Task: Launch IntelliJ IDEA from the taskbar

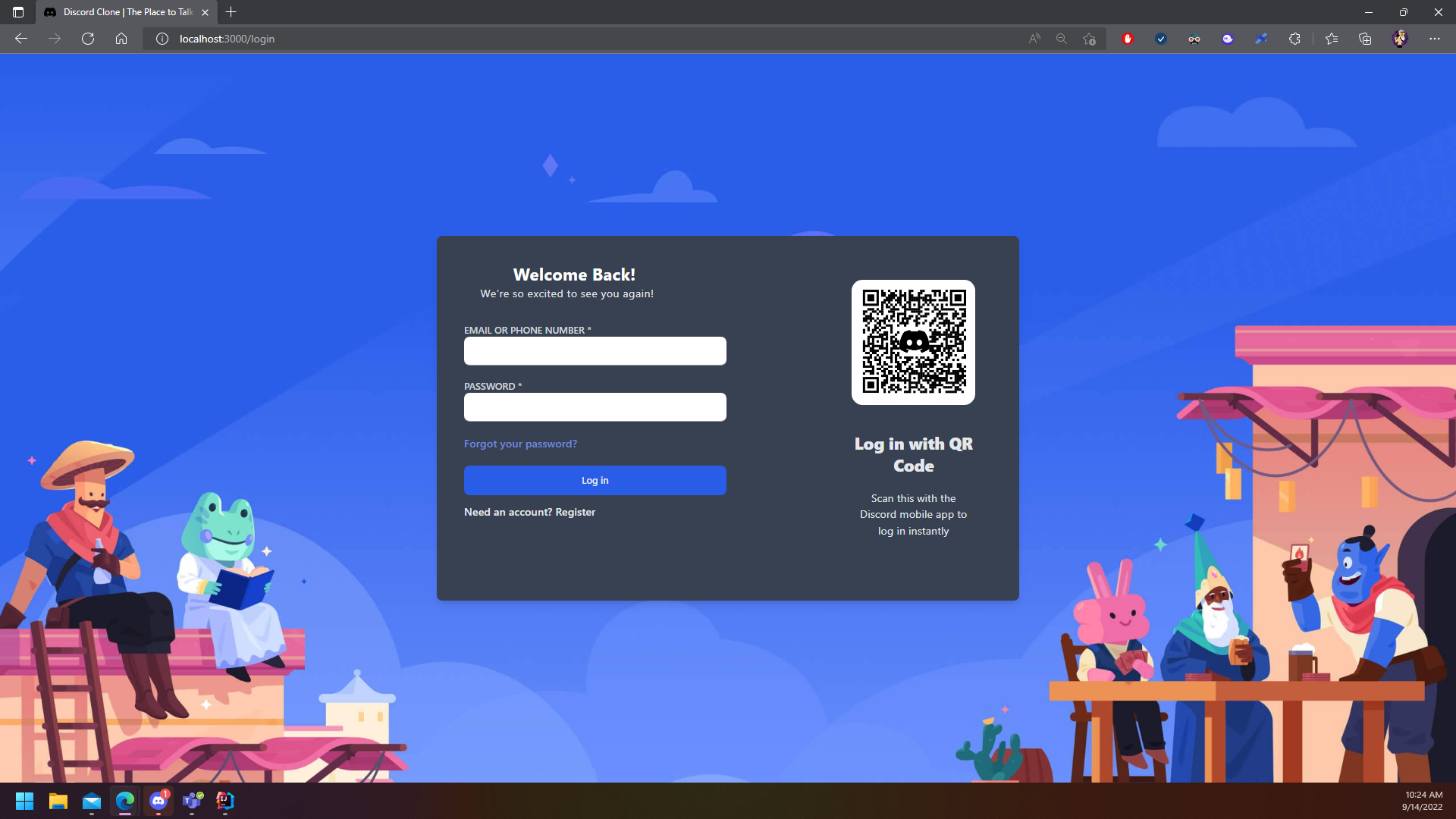Action: (224, 802)
